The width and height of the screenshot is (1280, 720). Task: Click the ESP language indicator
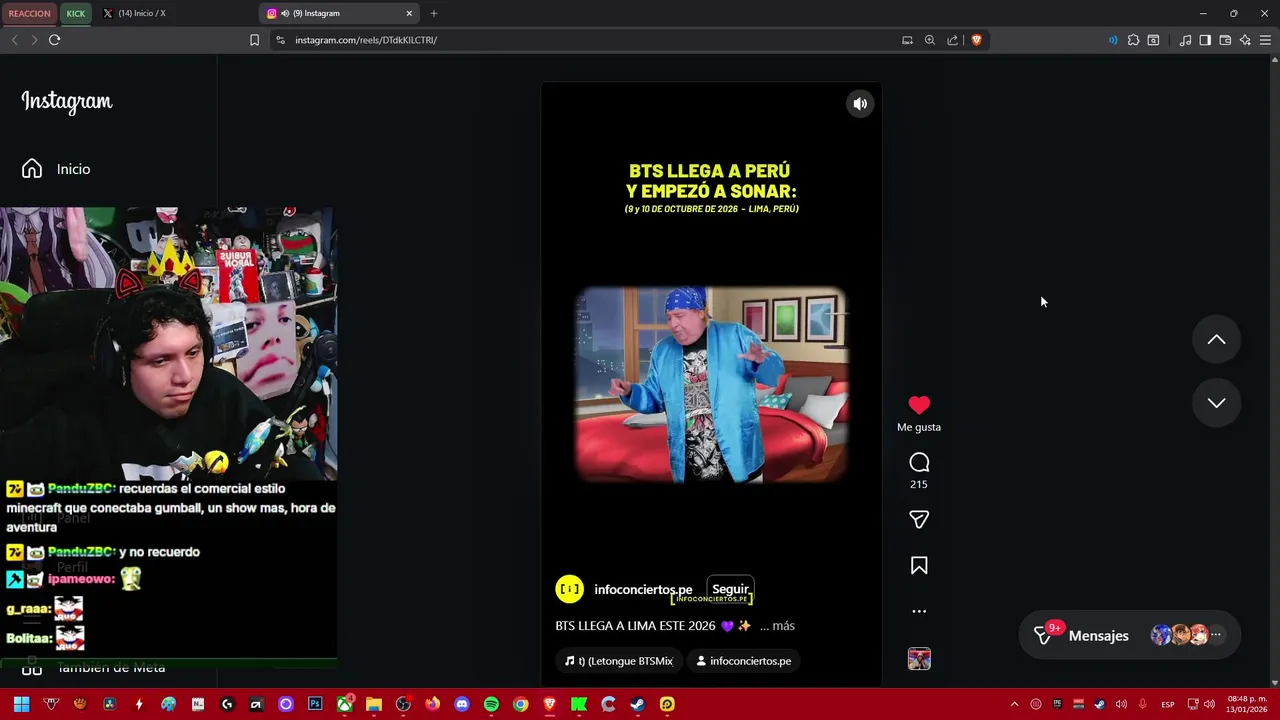click(x=1168, y=704)
